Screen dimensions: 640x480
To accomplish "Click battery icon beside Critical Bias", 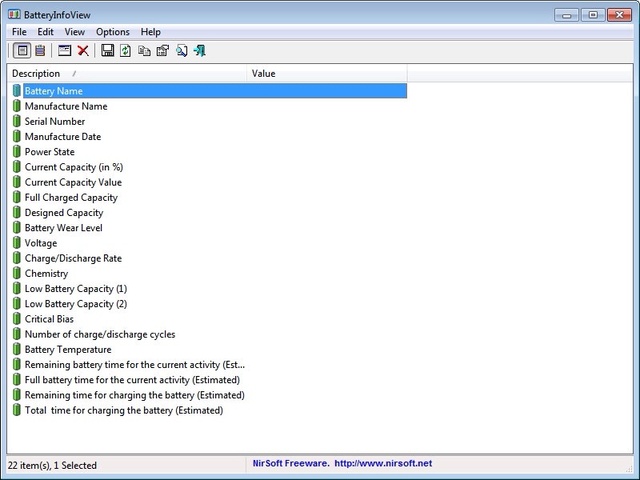I will (16, 319).
